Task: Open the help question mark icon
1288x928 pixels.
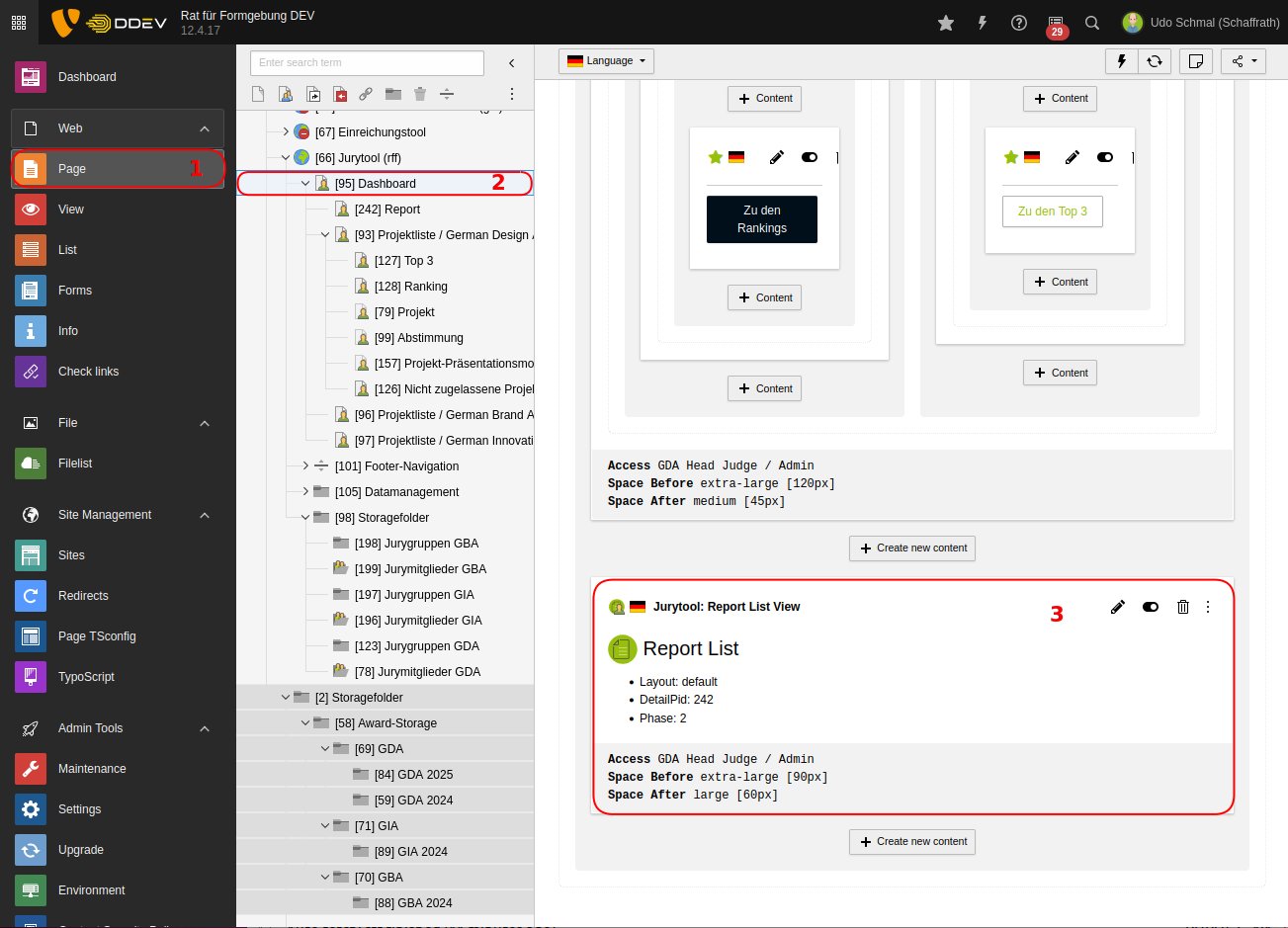Action: pyautogui.click(x=1019, y=23)
